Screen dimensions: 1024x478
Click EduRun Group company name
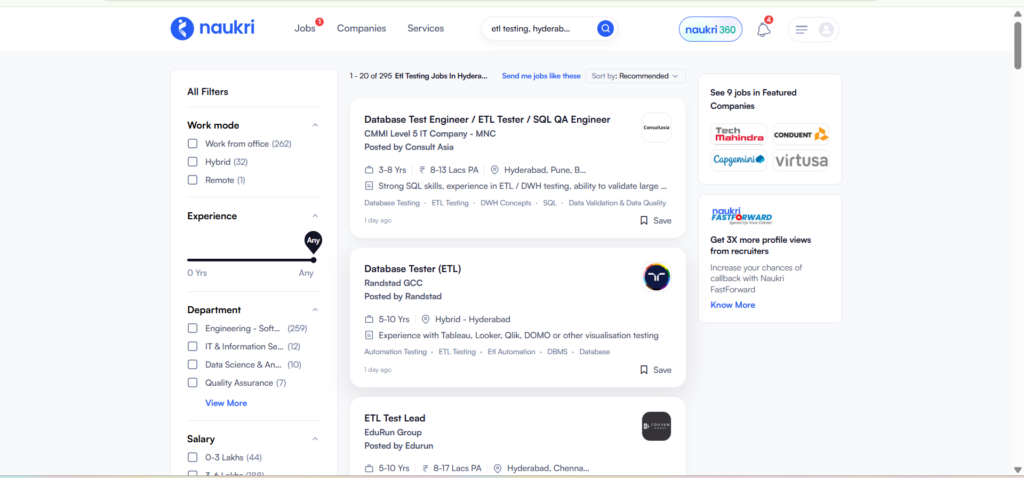393,432
